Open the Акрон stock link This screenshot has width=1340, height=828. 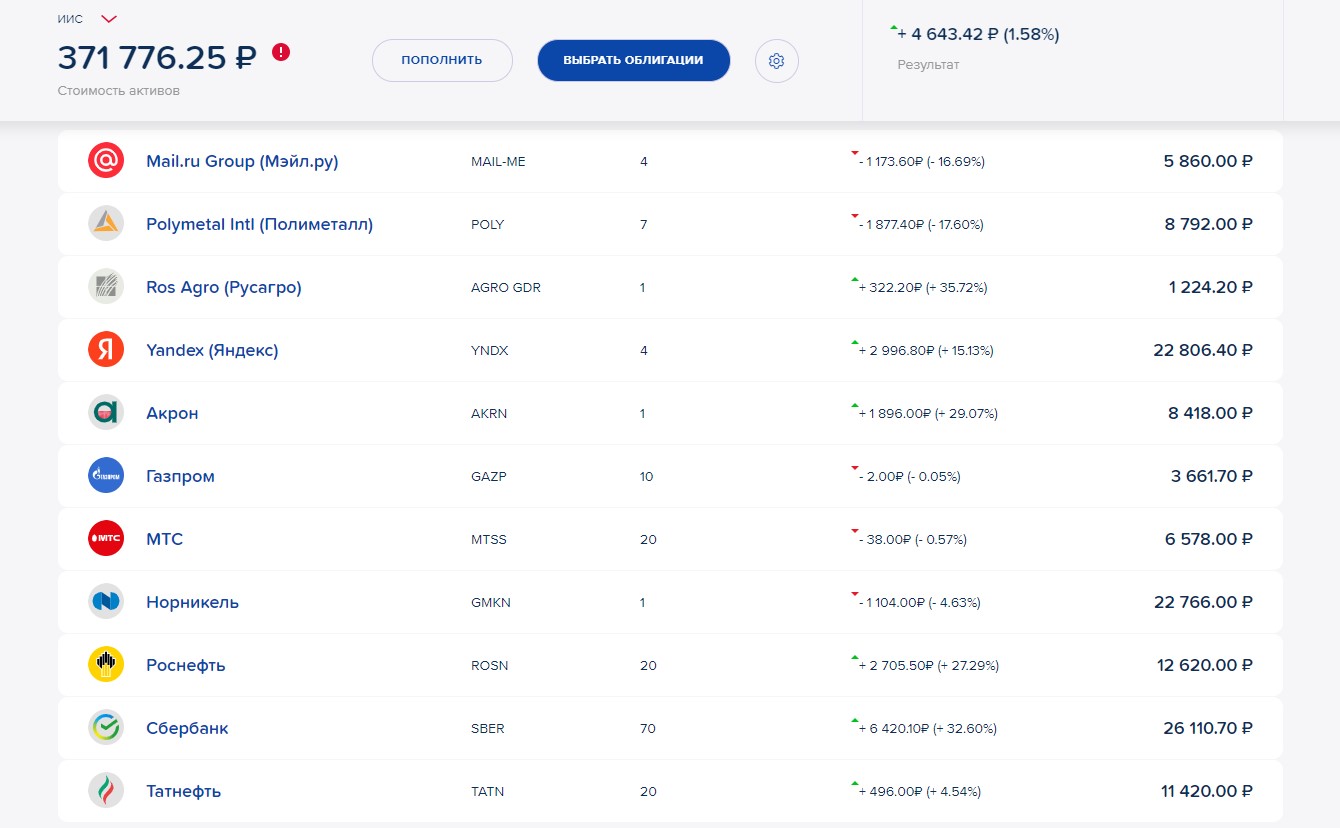coord(172,413)
